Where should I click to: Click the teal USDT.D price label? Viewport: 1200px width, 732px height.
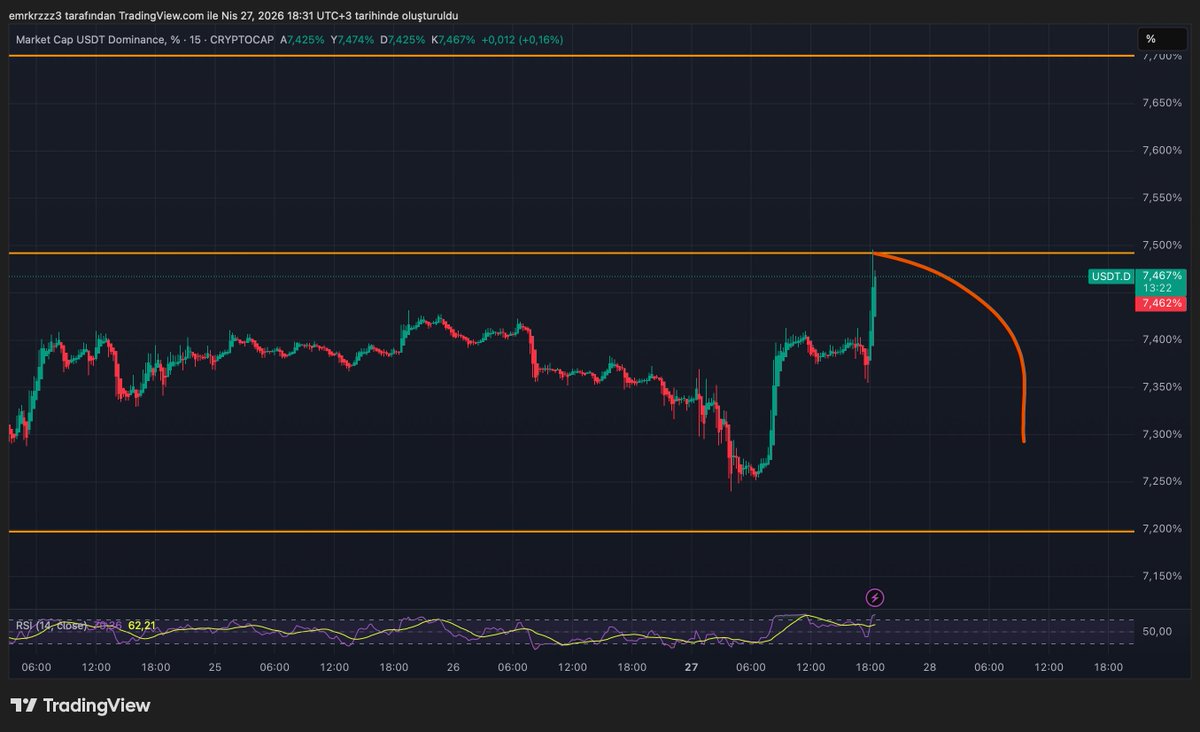(1110, 276)
